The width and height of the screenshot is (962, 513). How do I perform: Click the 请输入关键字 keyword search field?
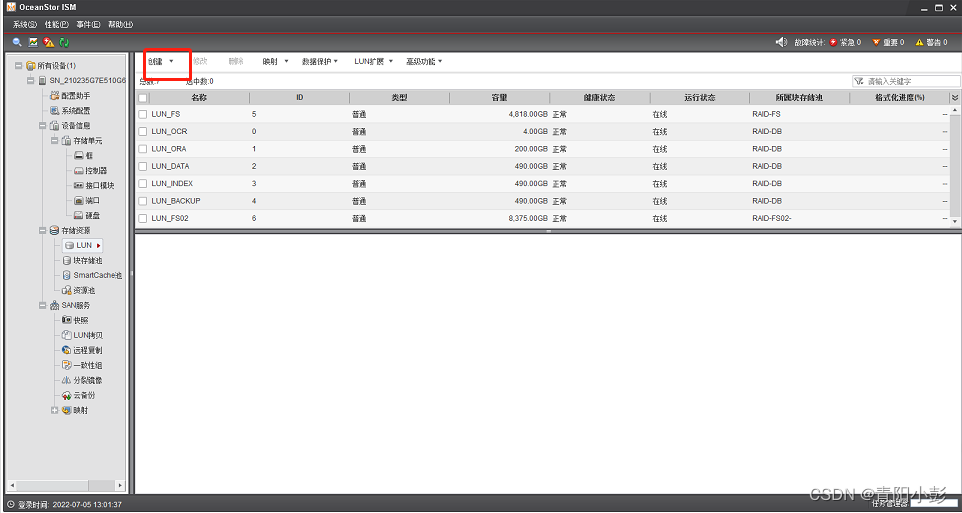906,81
